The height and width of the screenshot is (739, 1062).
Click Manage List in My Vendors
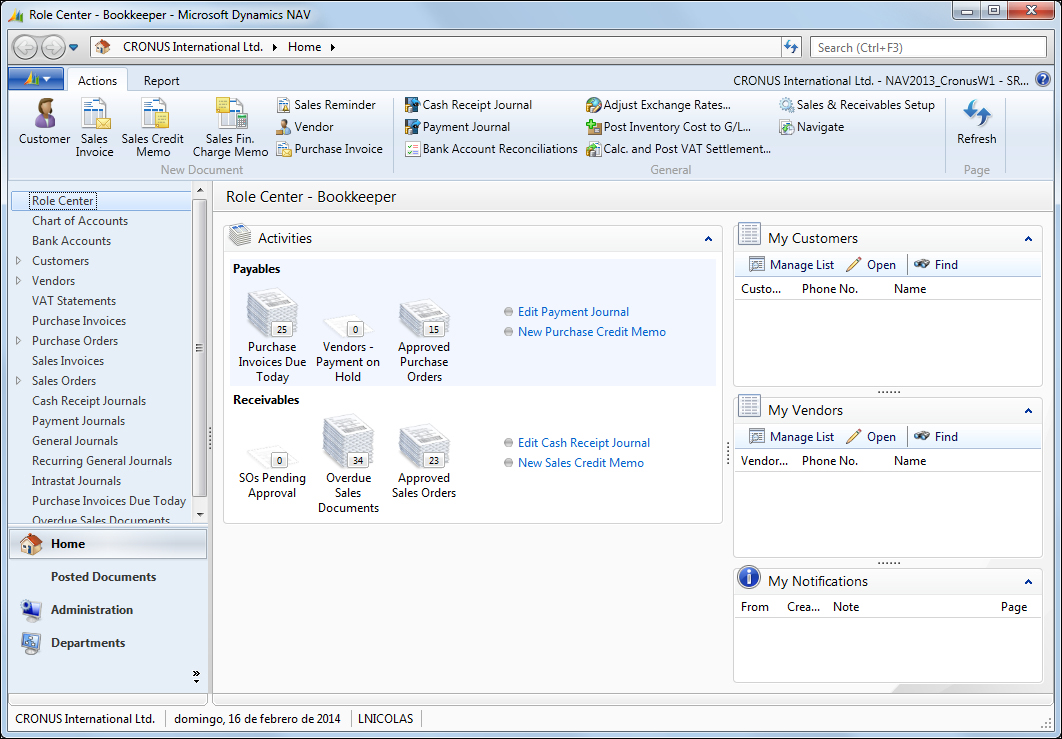click(792, 437)
